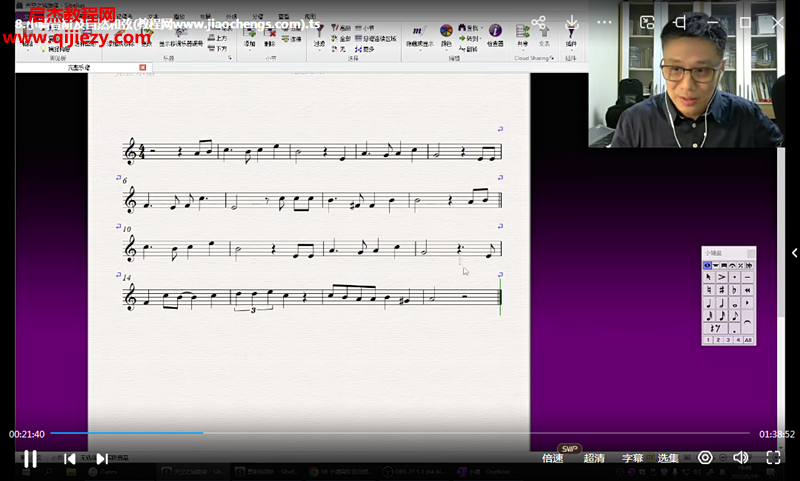
Task: Select voice 2 in keypad
Action: (x=718, y=340)
